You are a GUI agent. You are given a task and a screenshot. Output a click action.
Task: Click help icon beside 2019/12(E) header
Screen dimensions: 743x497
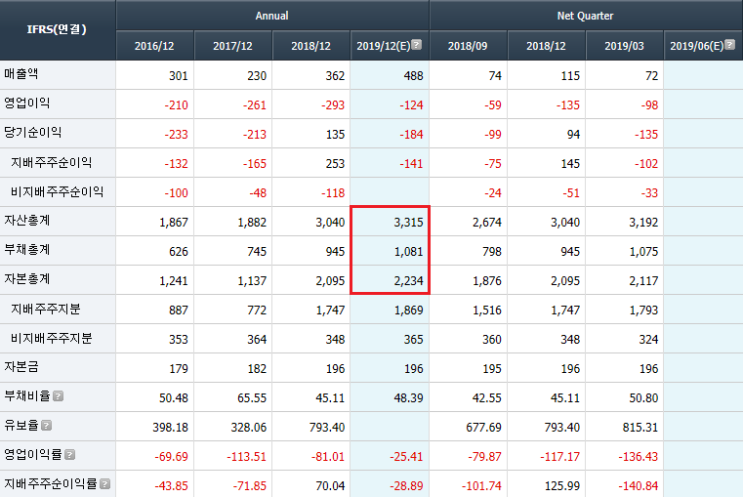coord(417,45)
